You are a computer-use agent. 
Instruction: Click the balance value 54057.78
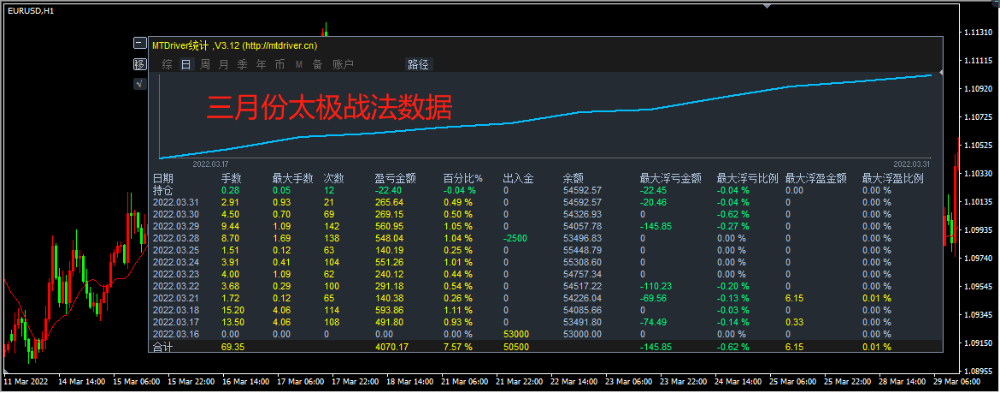point(582,226)
